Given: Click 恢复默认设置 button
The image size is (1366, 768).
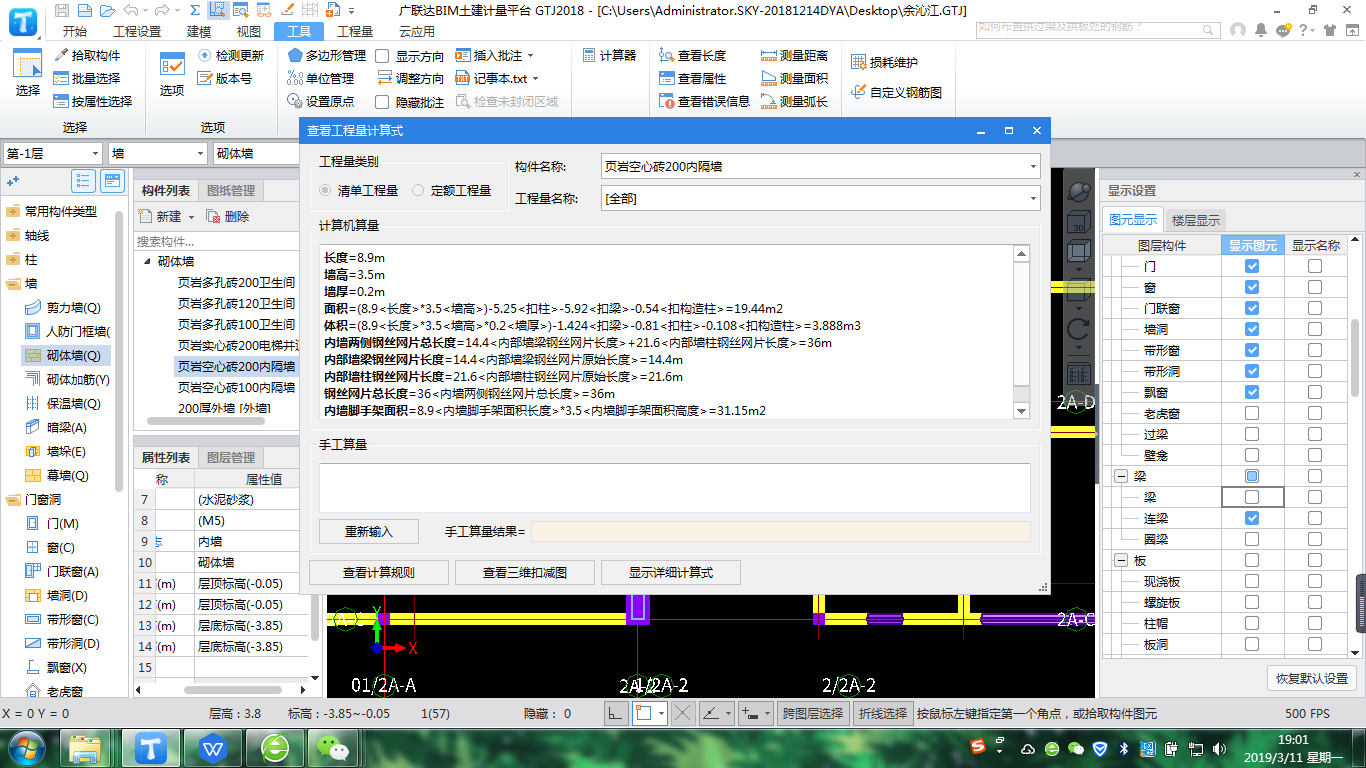Looking at the screenshot, I should click(1312, 677).
